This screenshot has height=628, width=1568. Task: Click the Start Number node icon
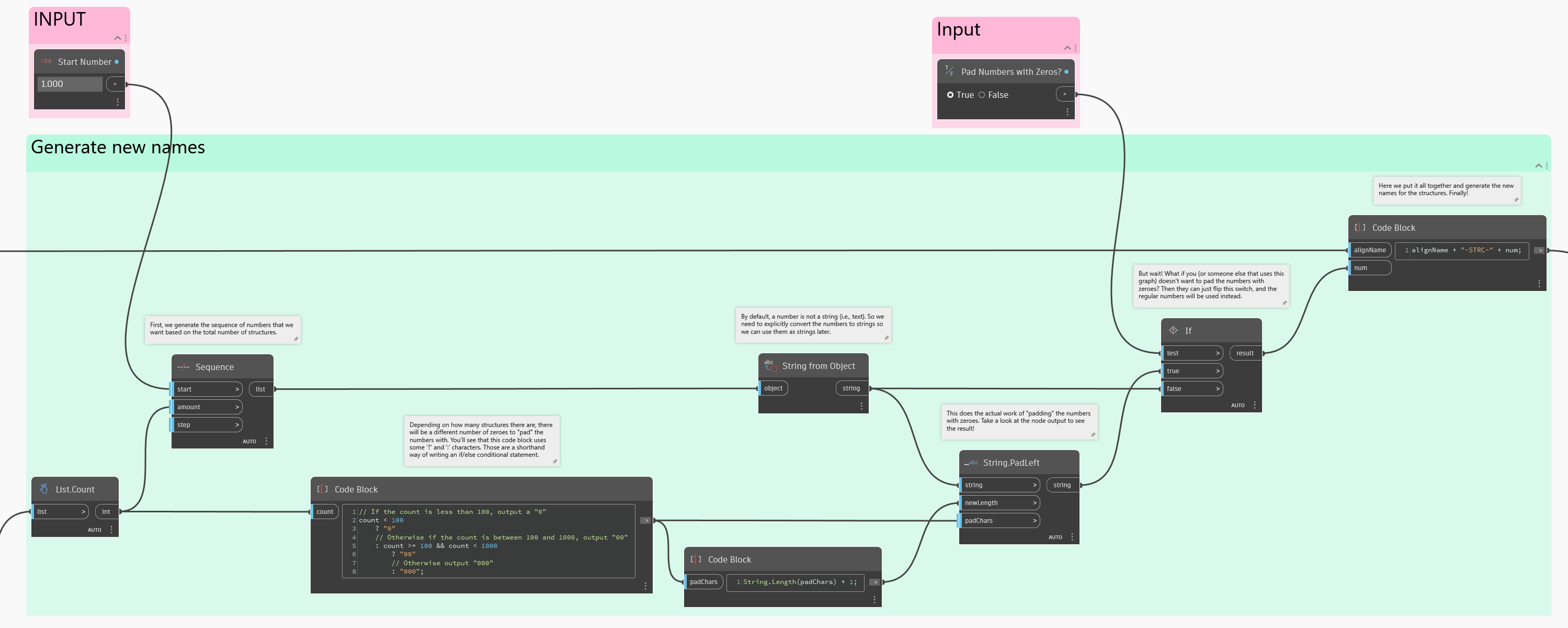(46, 62)
